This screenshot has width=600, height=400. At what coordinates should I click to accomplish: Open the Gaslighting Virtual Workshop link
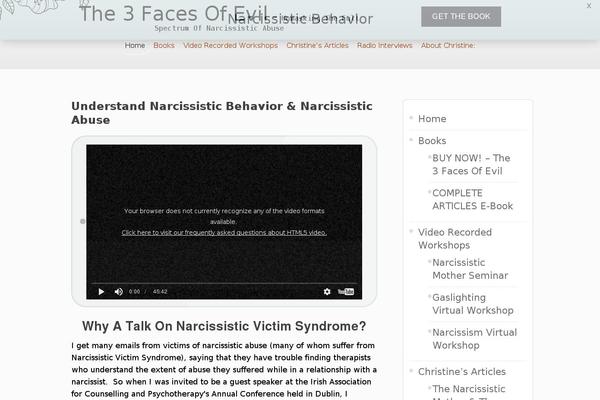(473, 304)
